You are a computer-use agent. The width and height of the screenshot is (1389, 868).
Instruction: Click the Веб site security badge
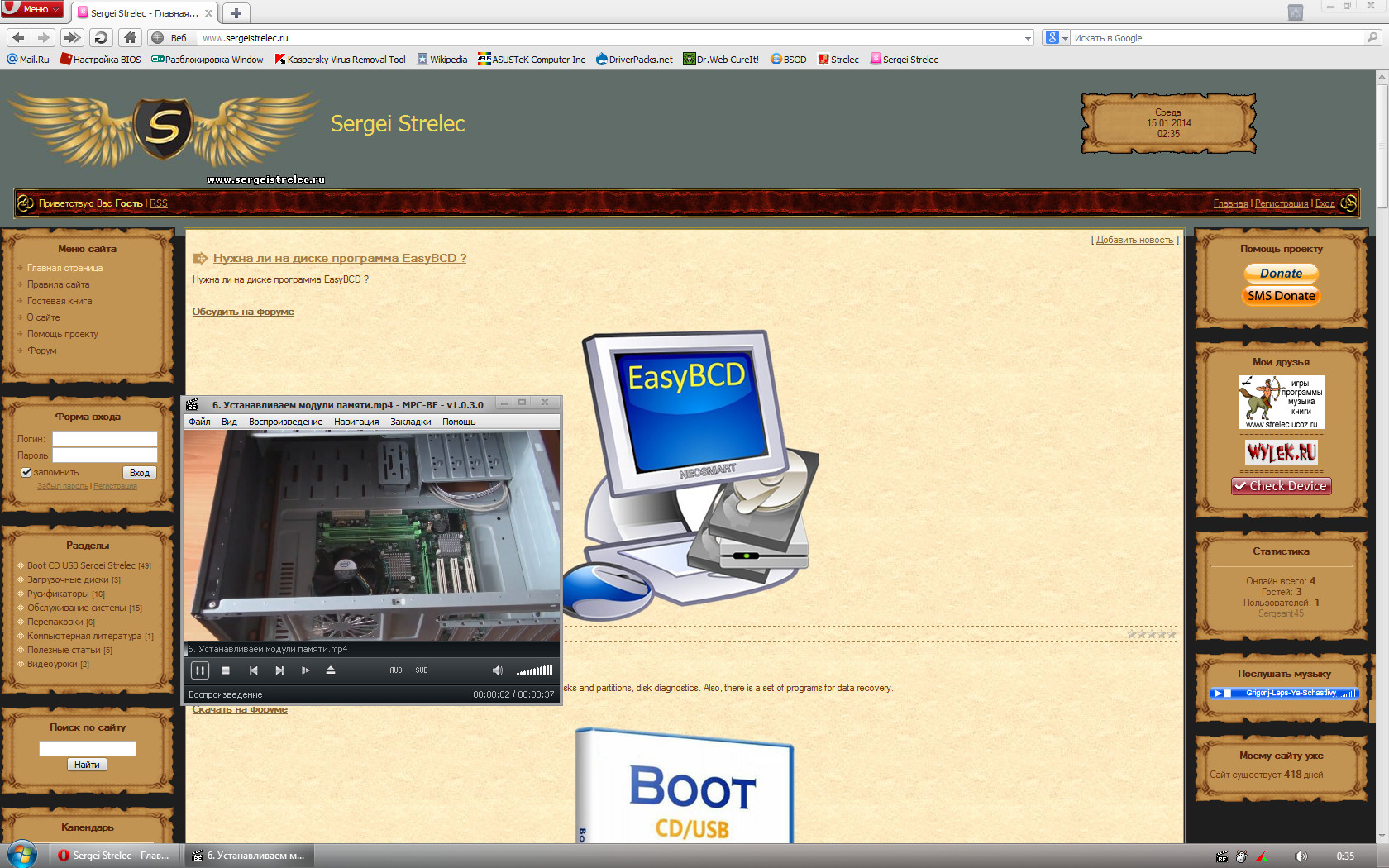coord(171,38)
